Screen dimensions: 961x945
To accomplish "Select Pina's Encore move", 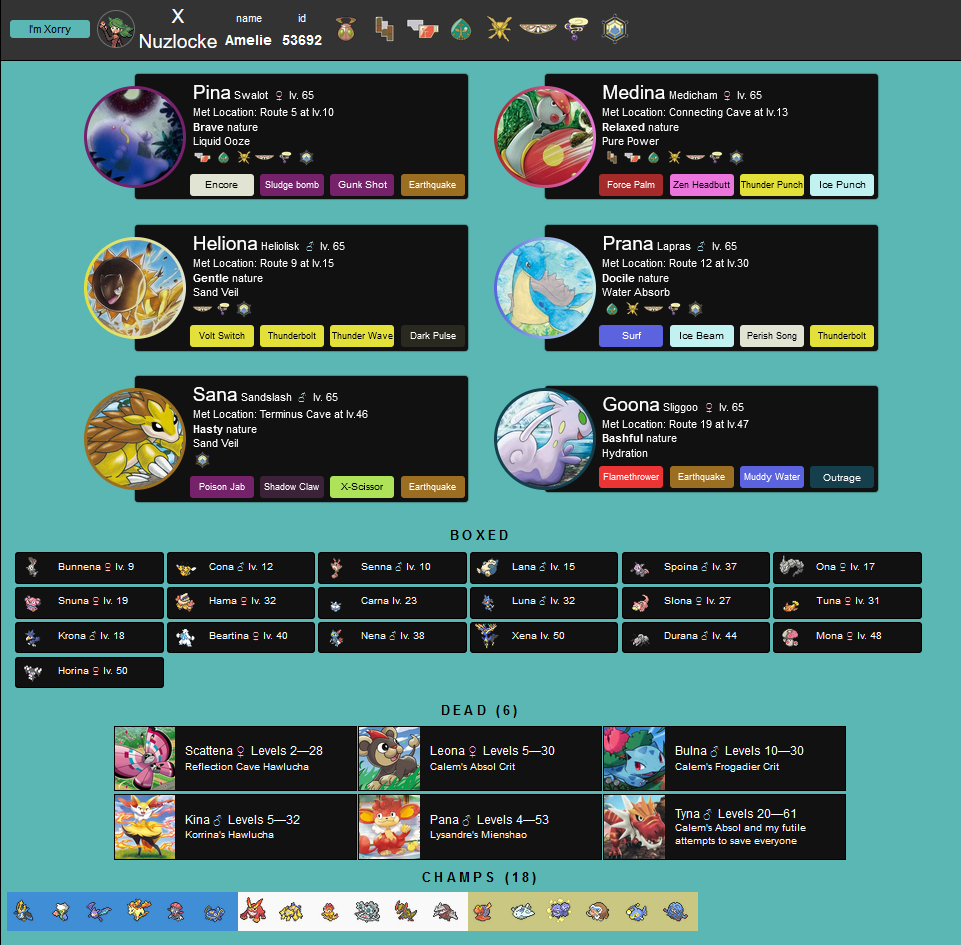I will [x=221, y=184].
